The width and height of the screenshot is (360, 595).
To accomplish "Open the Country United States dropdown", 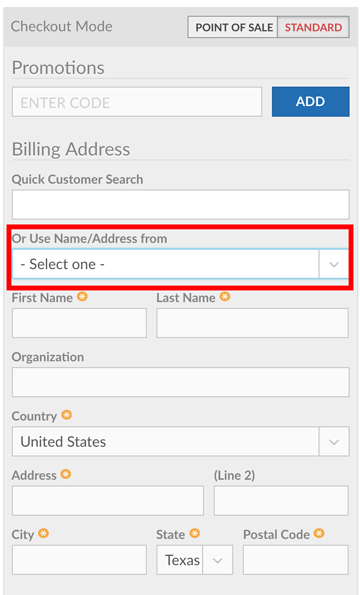I will [x=181, y=441].
